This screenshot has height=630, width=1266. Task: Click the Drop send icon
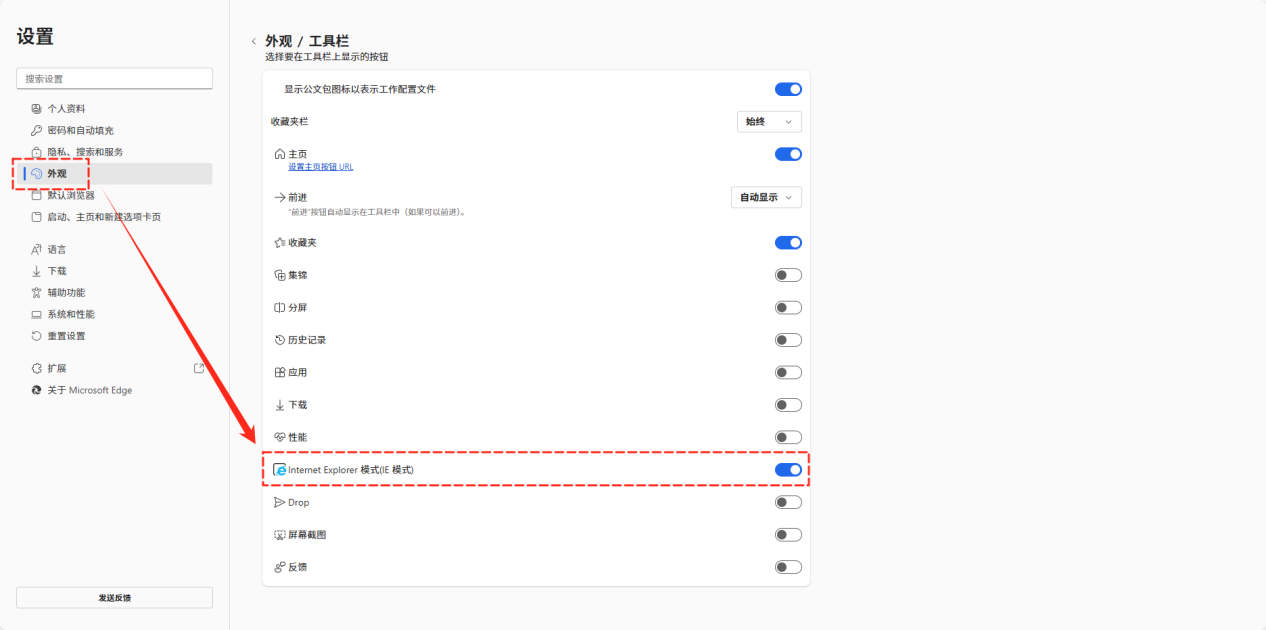tap(280, 502)
